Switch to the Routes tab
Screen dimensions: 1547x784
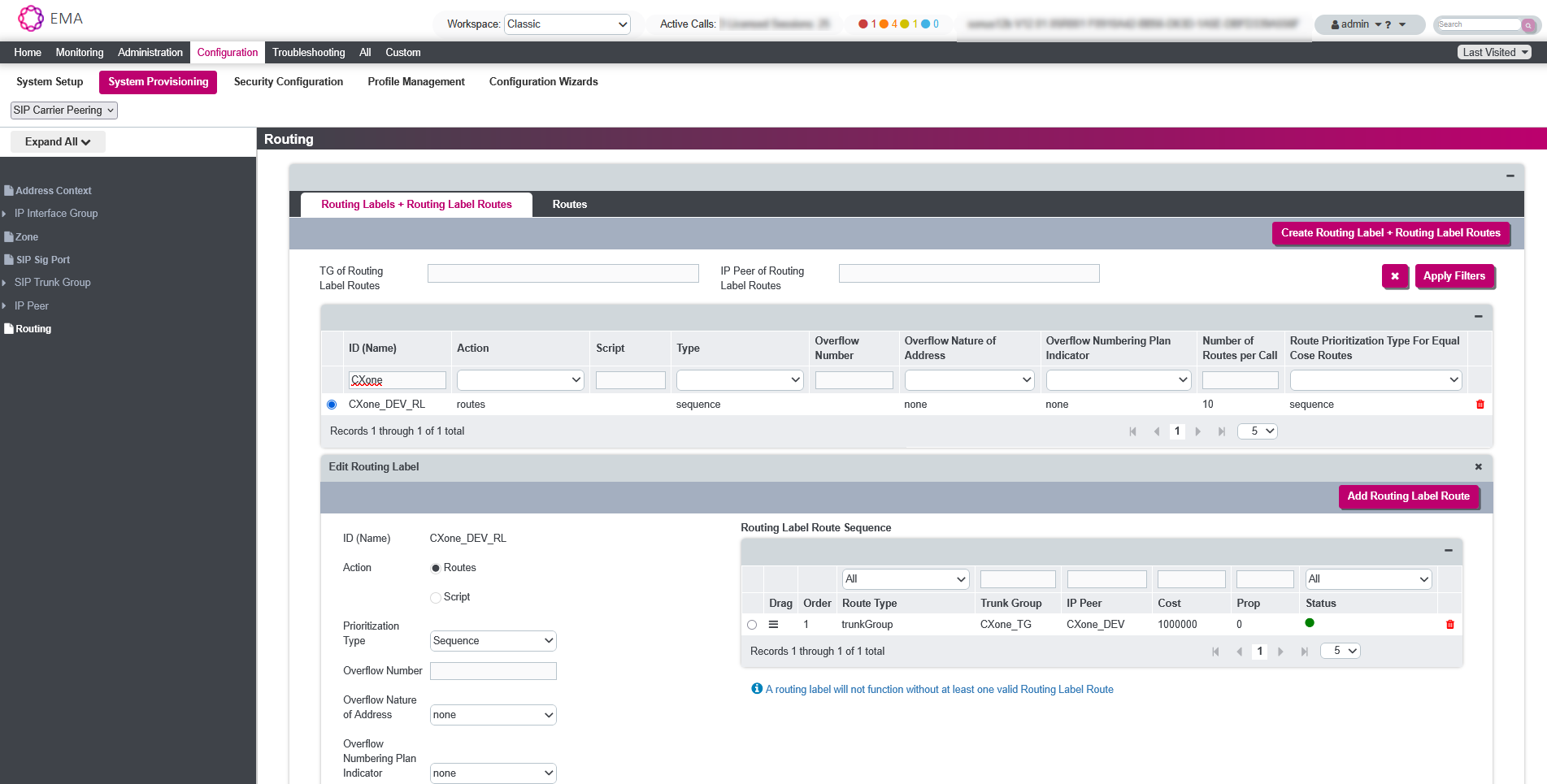pos(569,205)
